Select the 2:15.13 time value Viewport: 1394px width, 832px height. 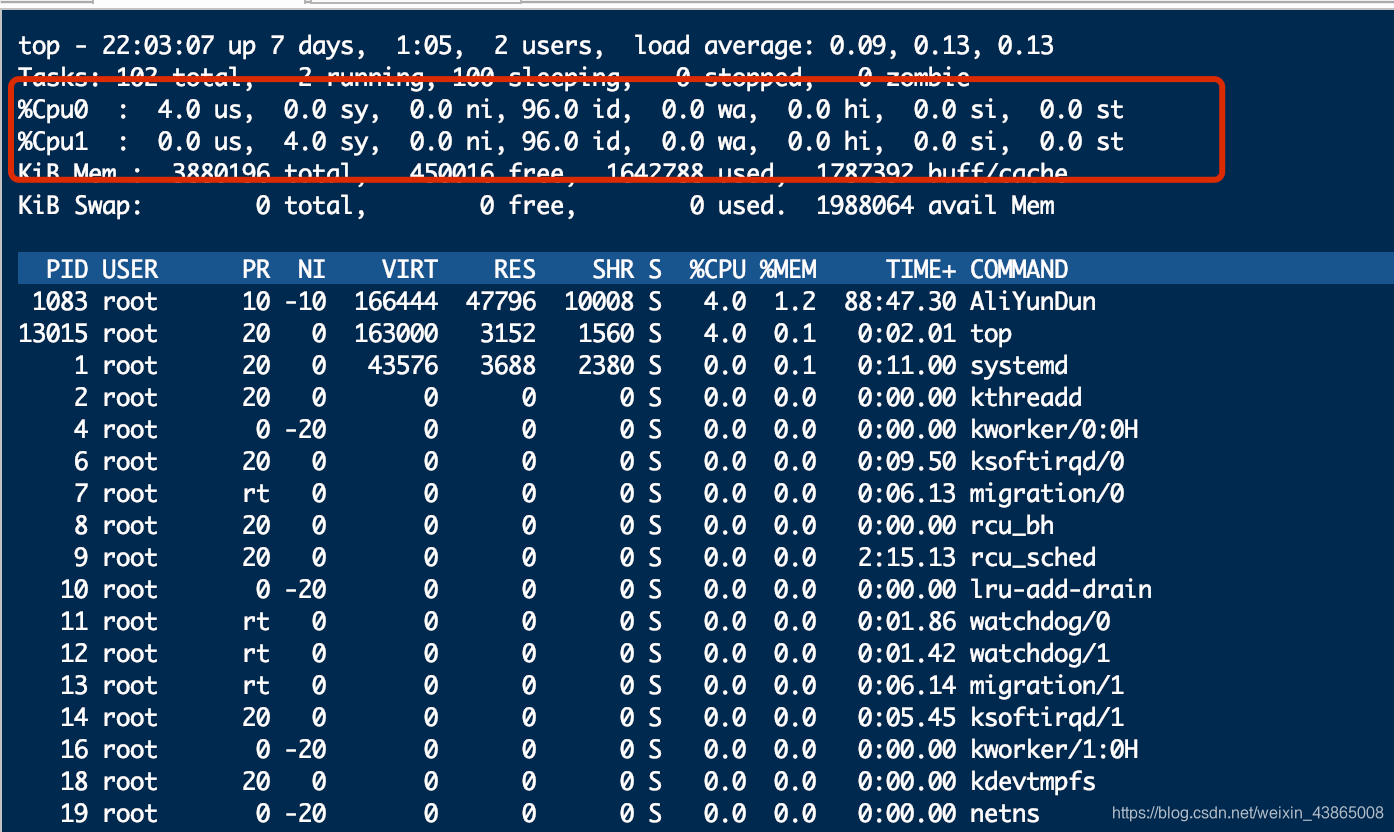(907, 557)
